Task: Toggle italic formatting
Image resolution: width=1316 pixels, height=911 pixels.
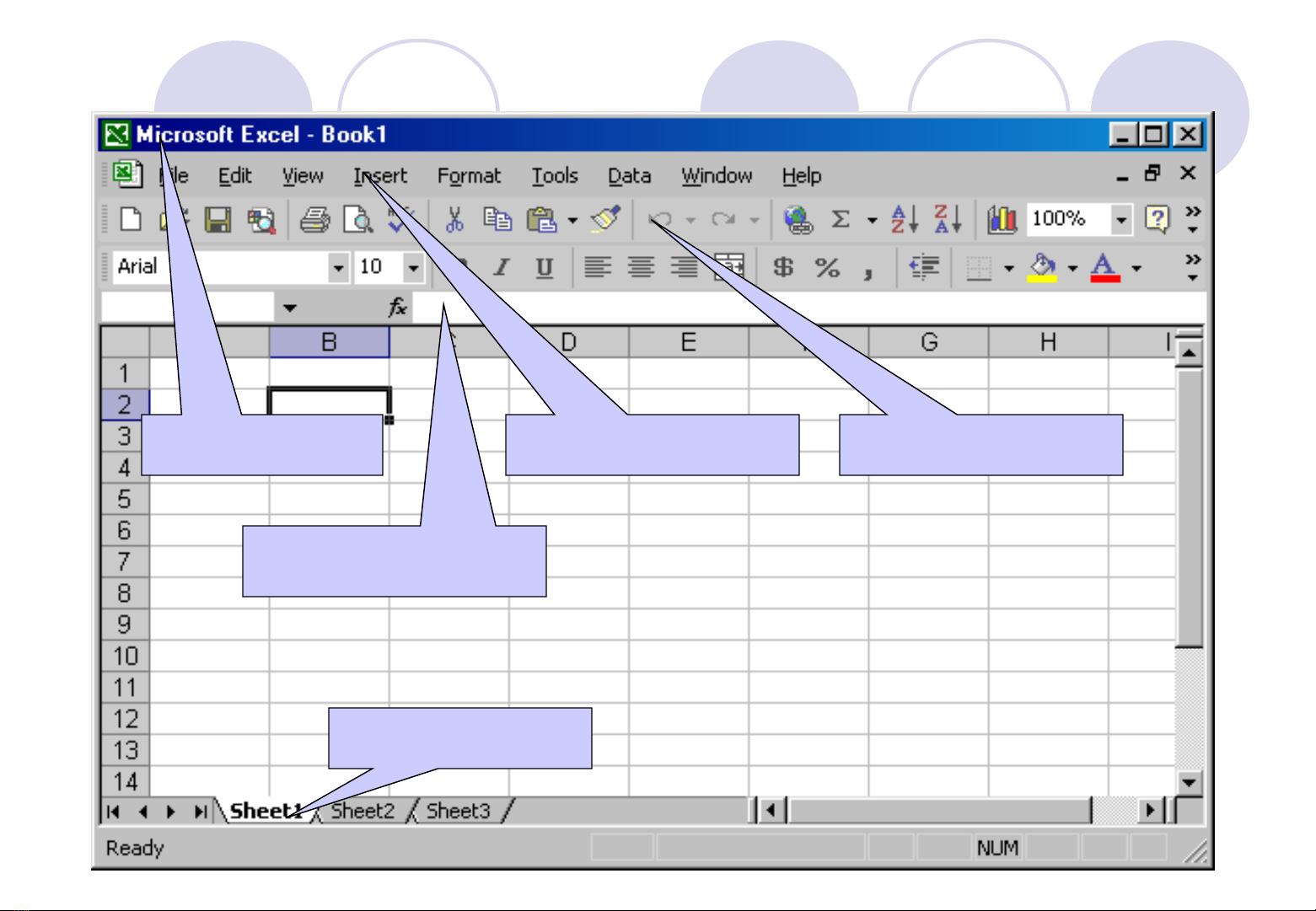Action: tap(502, 268)
